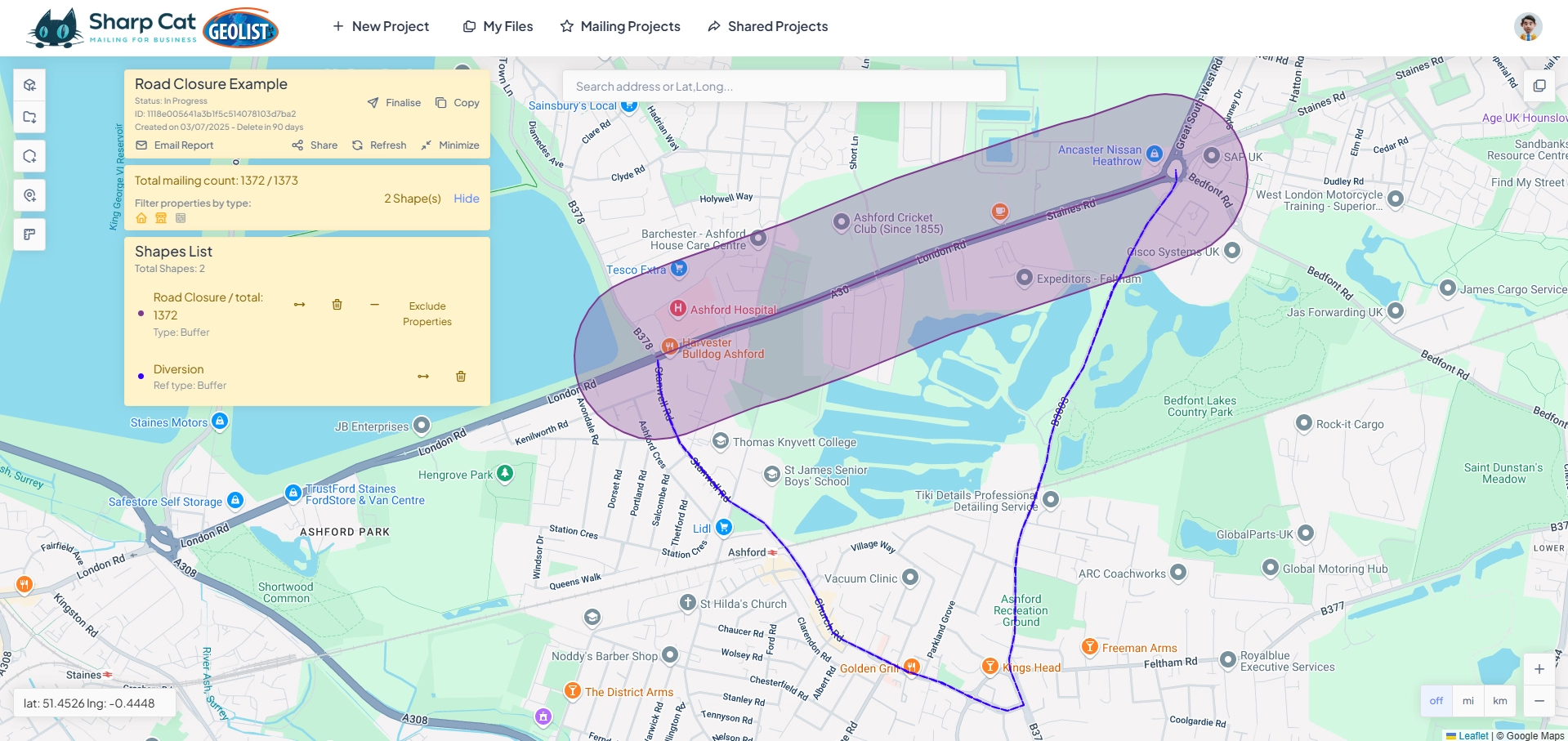This screenshot has width=1568, height=741.
Task: Click the Kings Head pub marker
Action: tap(990, 666)
